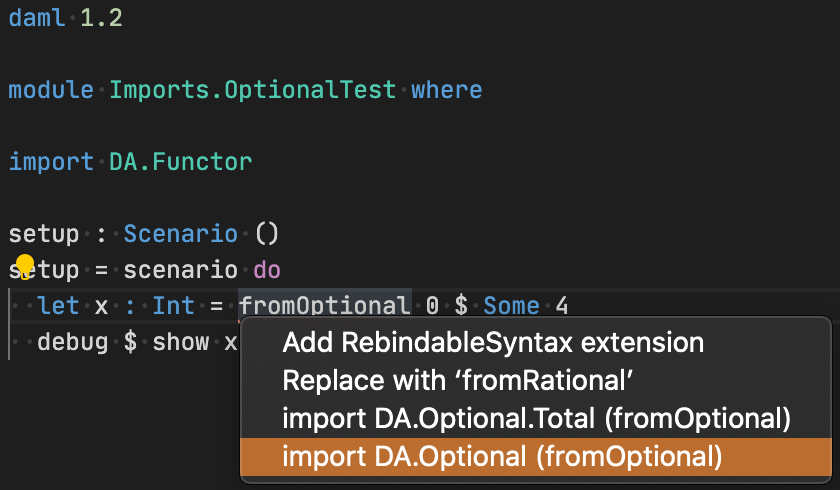Select 'import DA.Optional (fromOptional)' quick fix

pos(501,457)
